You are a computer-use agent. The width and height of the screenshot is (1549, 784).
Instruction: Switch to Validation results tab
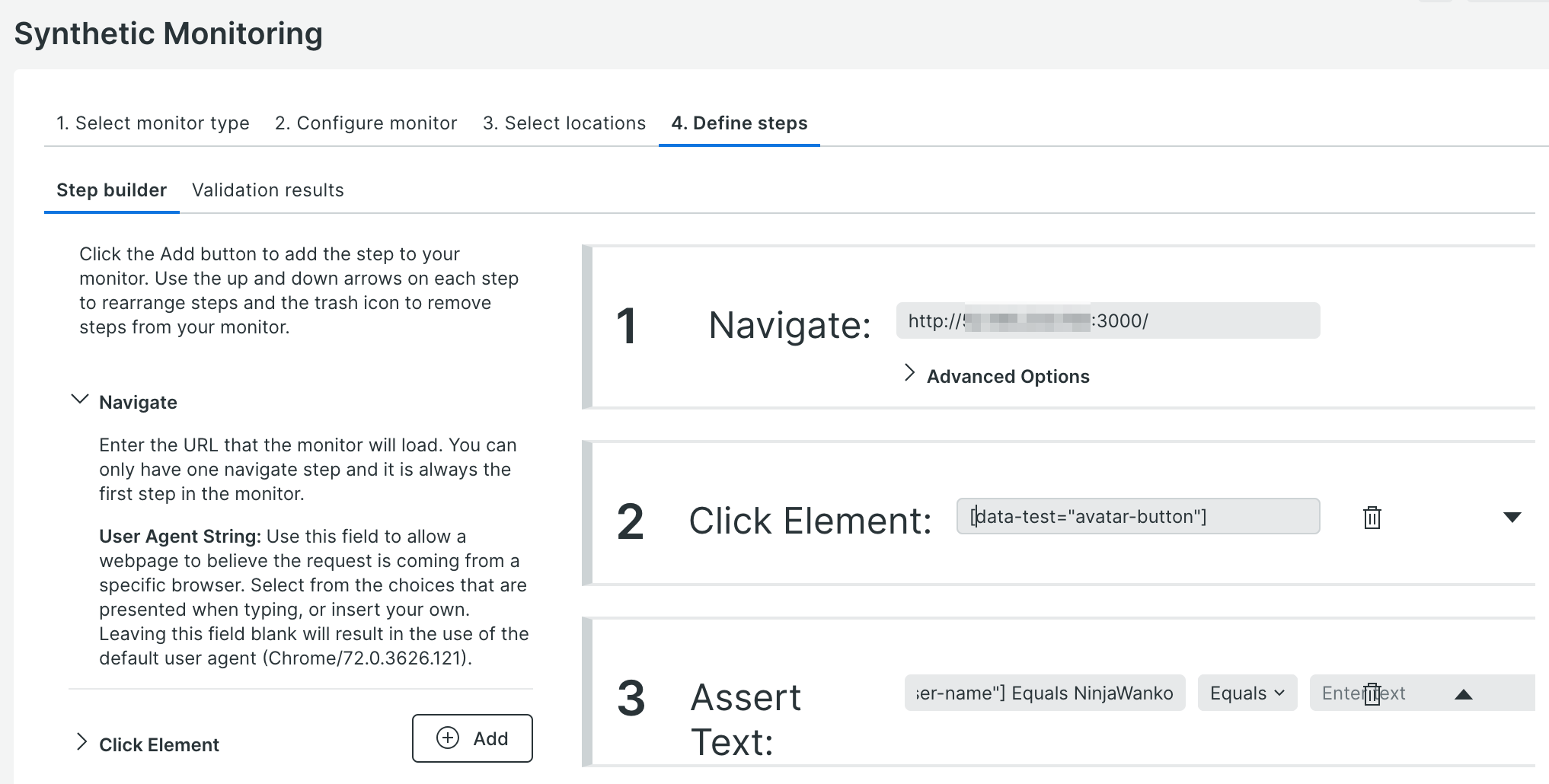268,190
